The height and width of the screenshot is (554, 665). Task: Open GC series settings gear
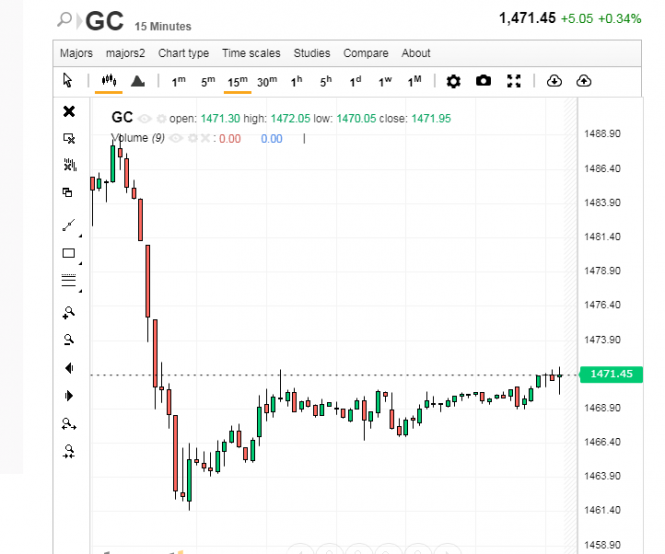[x=161, y=119]
